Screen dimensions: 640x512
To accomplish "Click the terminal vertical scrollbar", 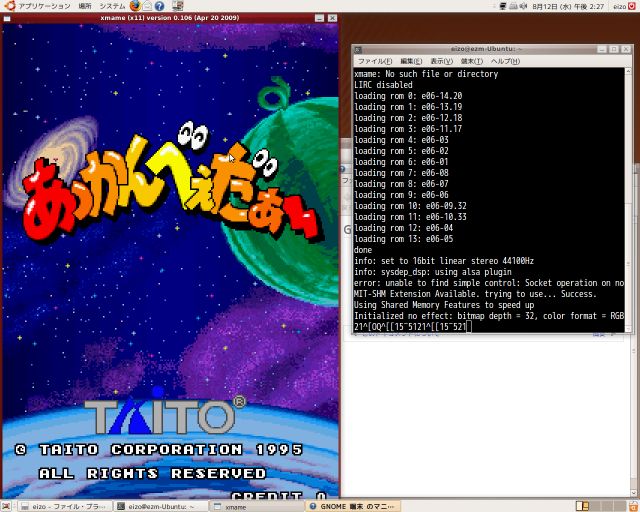I will (628, 200).
